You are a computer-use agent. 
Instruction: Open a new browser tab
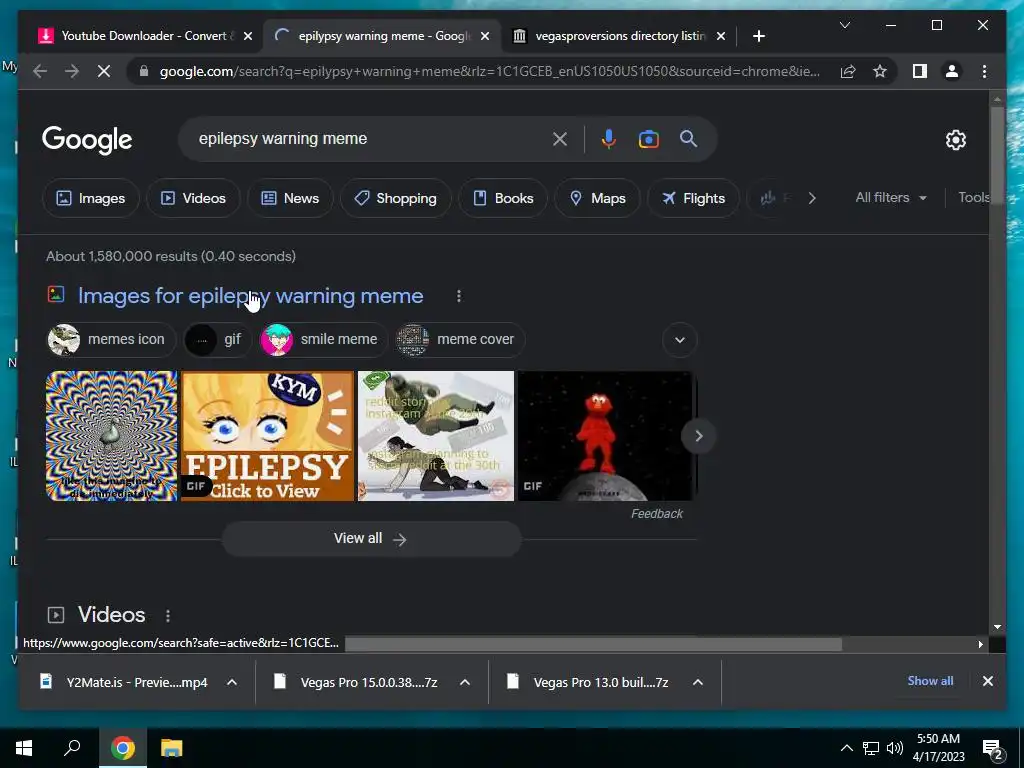tap(758, 36)
